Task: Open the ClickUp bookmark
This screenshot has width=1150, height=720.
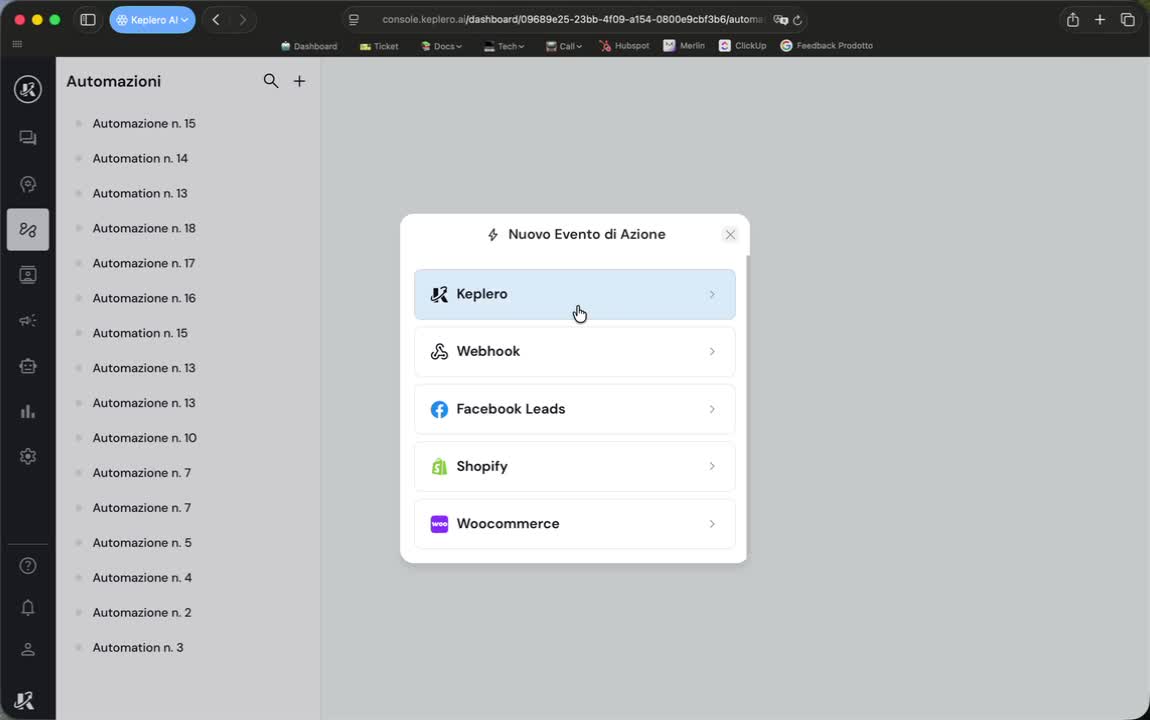Action: [x=742, y=45]
